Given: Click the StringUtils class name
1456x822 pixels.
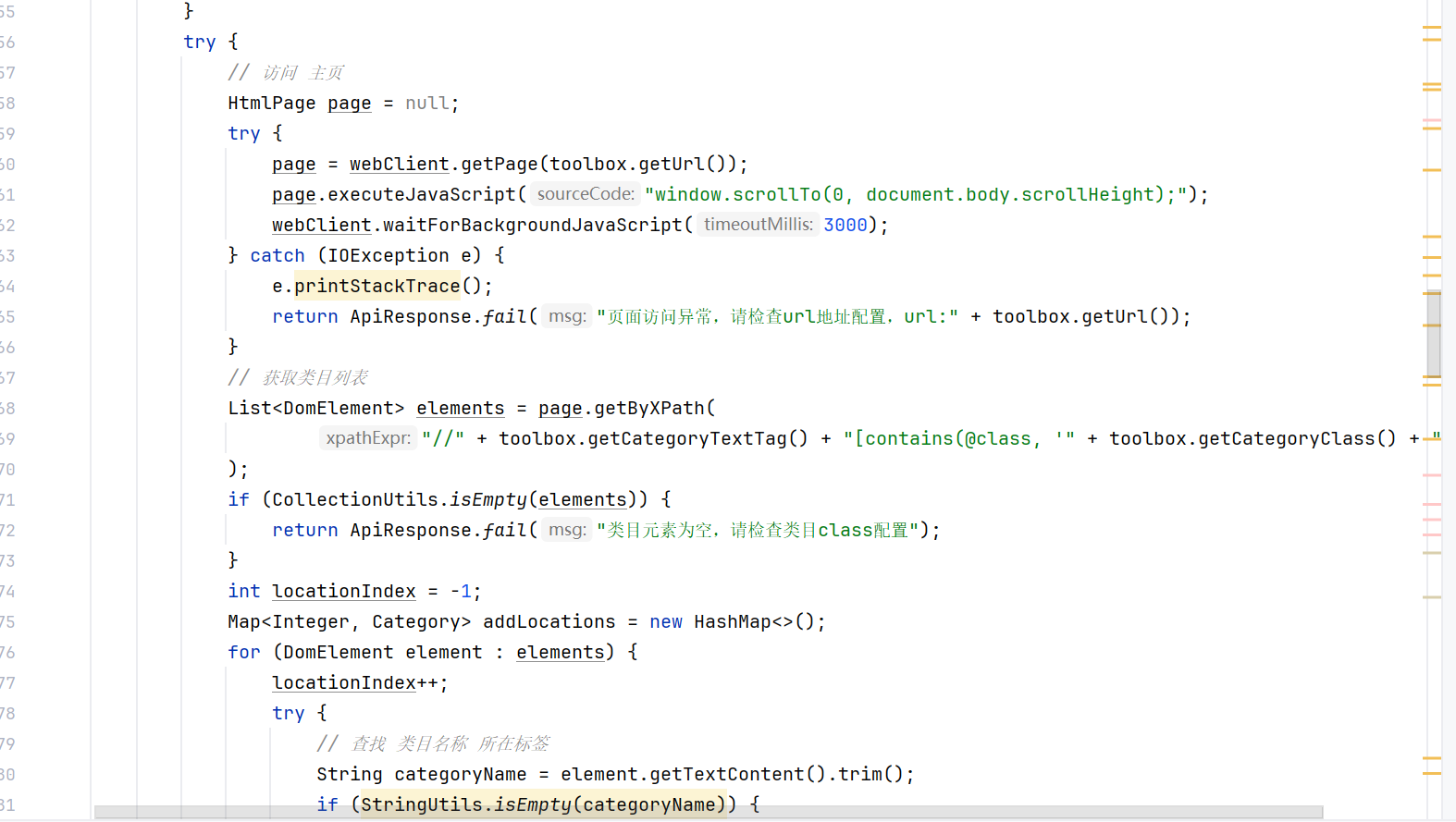Looking at the screenshot, I should coord(422,804).
